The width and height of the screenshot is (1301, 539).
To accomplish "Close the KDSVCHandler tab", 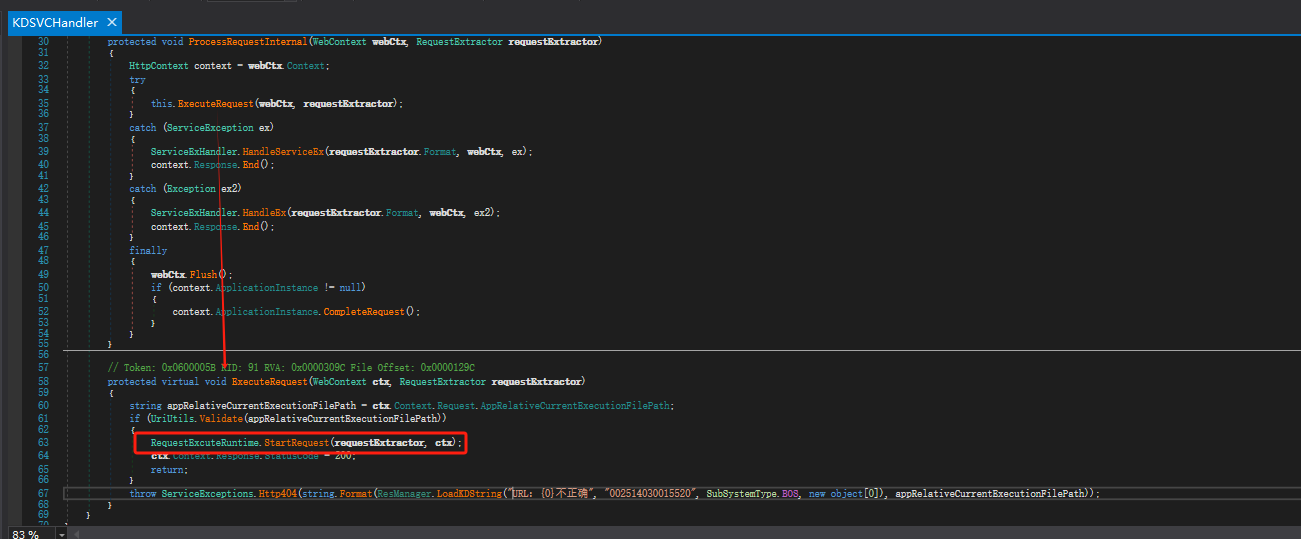I will pos(111,22).
